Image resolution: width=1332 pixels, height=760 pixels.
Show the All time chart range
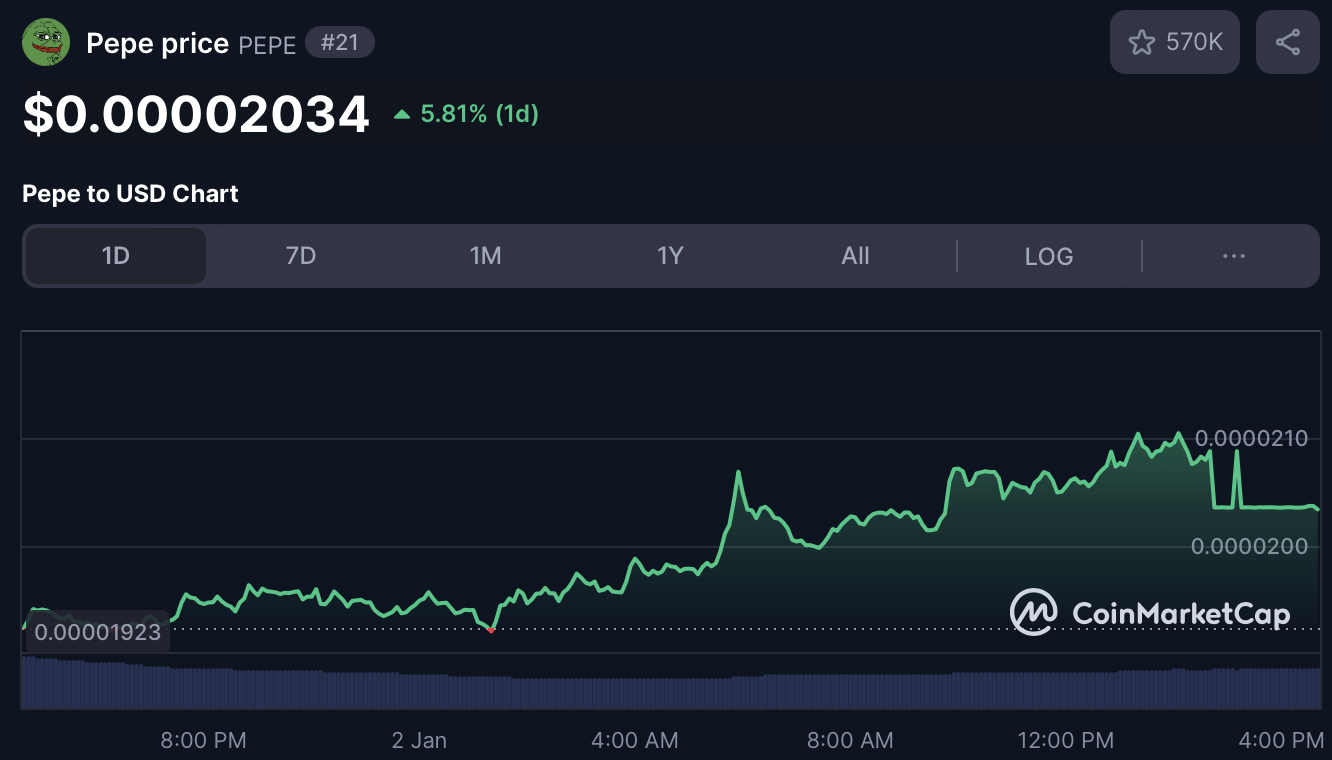click(855, 256)
